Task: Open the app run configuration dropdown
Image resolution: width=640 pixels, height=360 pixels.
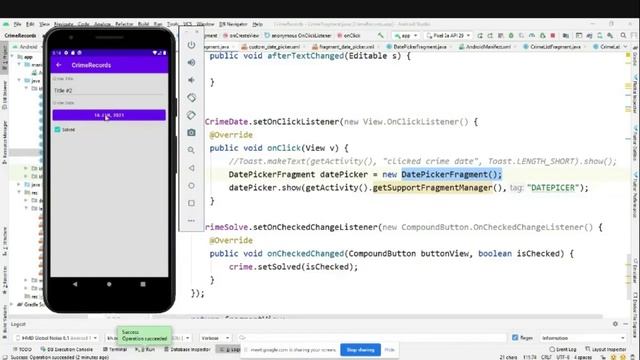Action: pyautogui.click(x=405, y=36)
